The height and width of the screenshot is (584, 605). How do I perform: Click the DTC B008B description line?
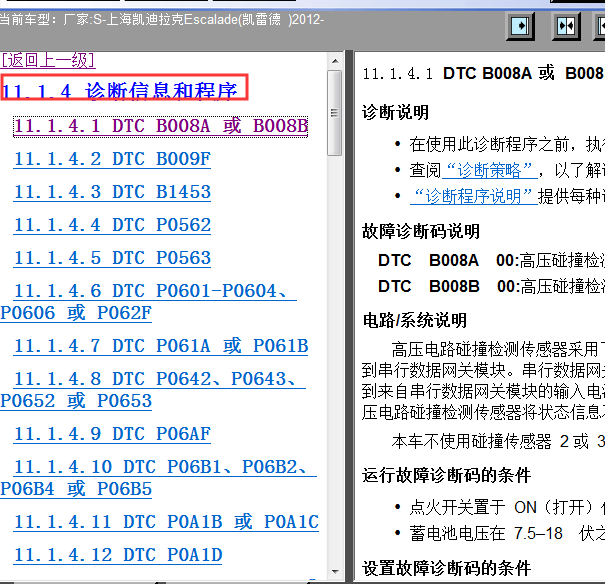[492, 286]
